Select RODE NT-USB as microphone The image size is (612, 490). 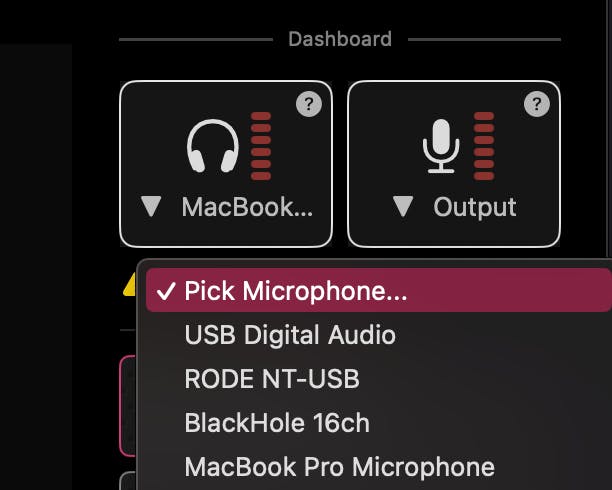(x=271, y=379)
